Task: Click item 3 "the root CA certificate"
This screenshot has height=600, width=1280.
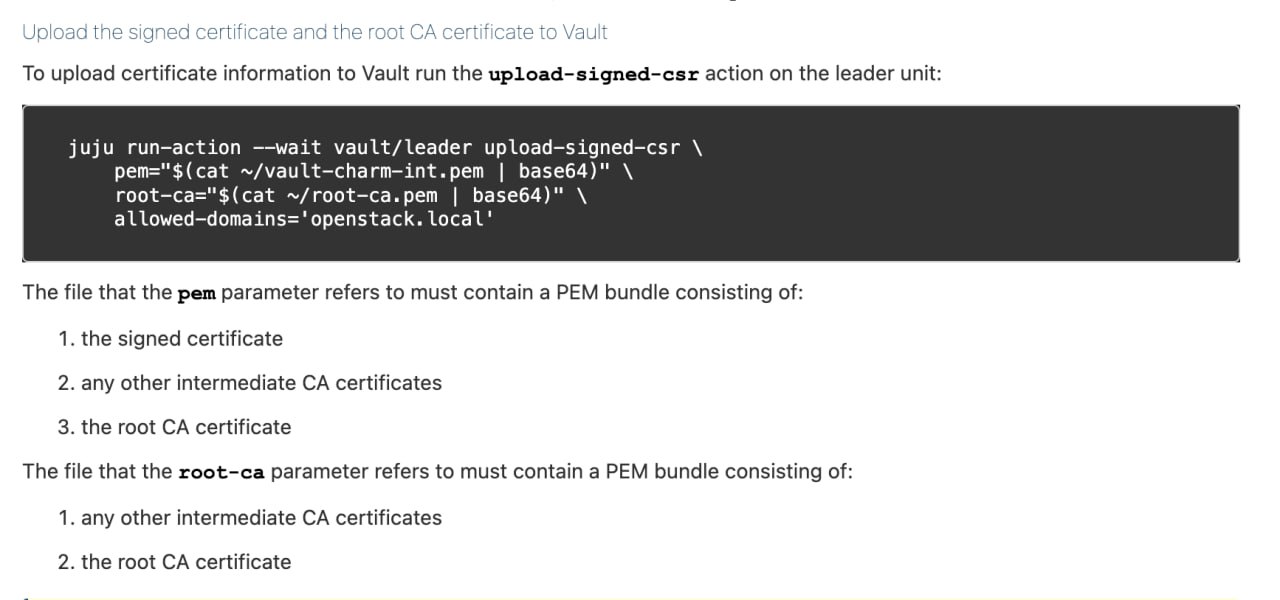Action: click(x=186, y=427)
